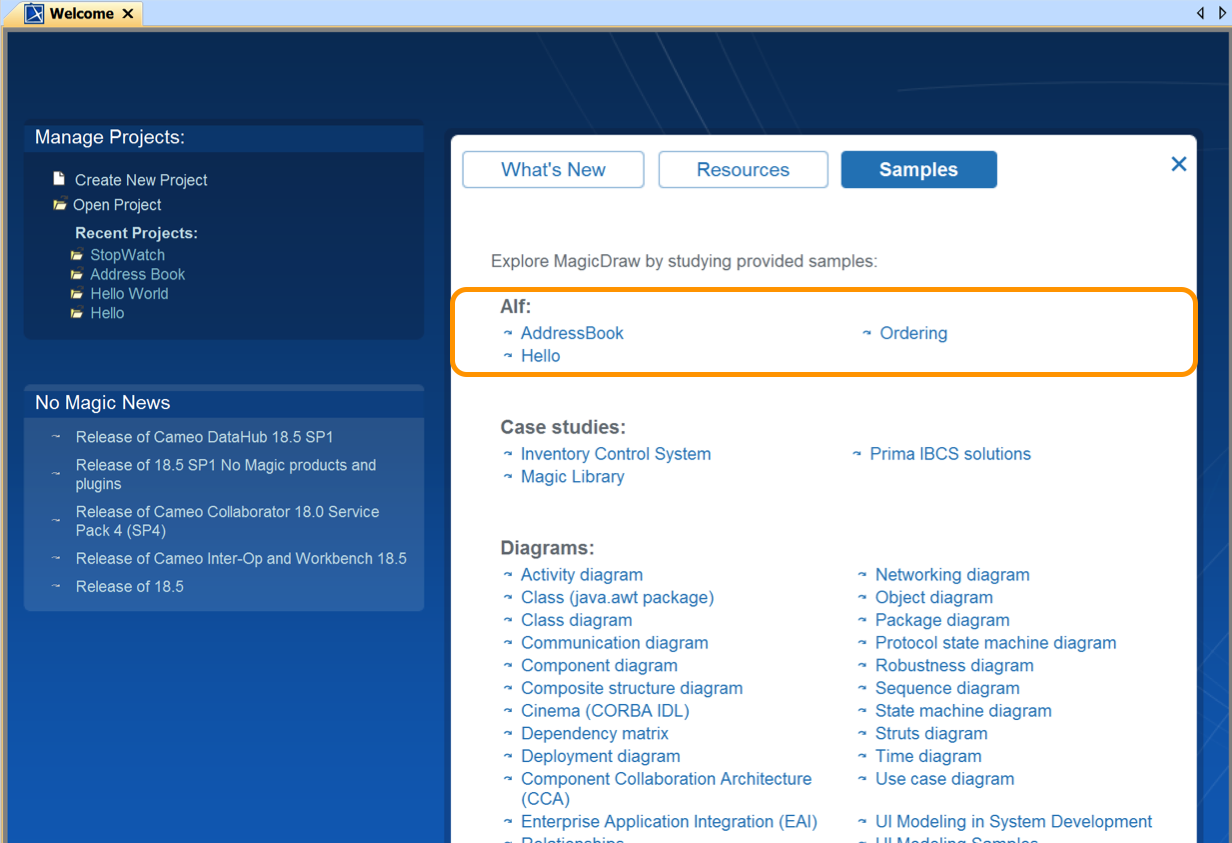Open the Class diagram sample
Image resolution: width=1232 pixels, height=843 pixels.
(x=576, y=620)
